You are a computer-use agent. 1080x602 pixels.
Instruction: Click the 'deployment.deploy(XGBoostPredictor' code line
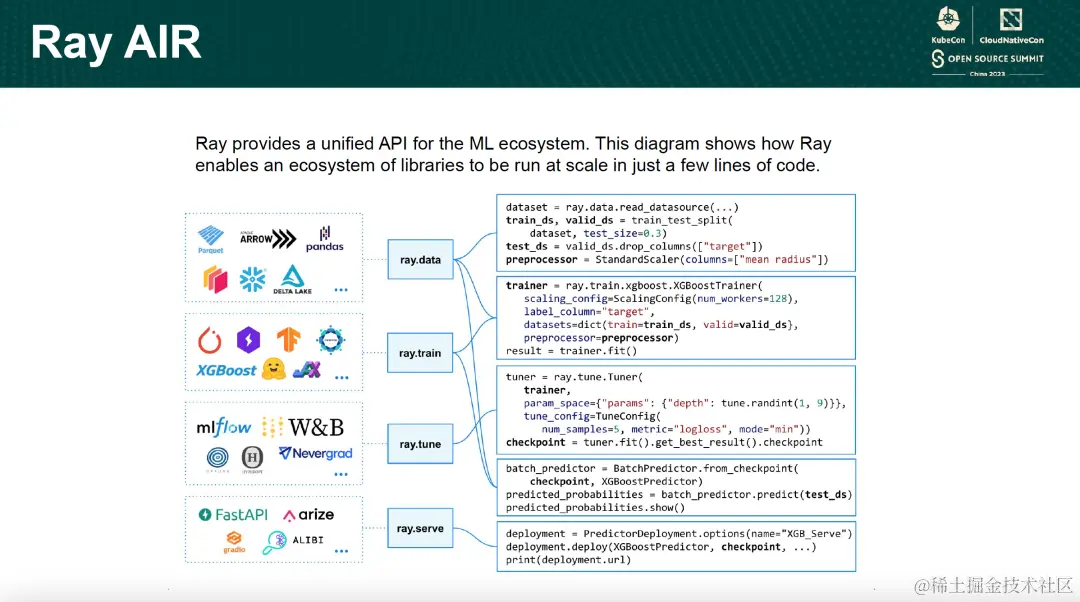point(661,547)
